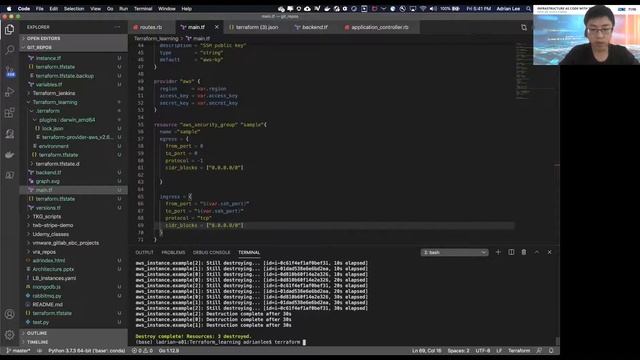Screen dimensions: 640x360
Task: Open the Search view in activity bar
Action: [x=9, y=50]
